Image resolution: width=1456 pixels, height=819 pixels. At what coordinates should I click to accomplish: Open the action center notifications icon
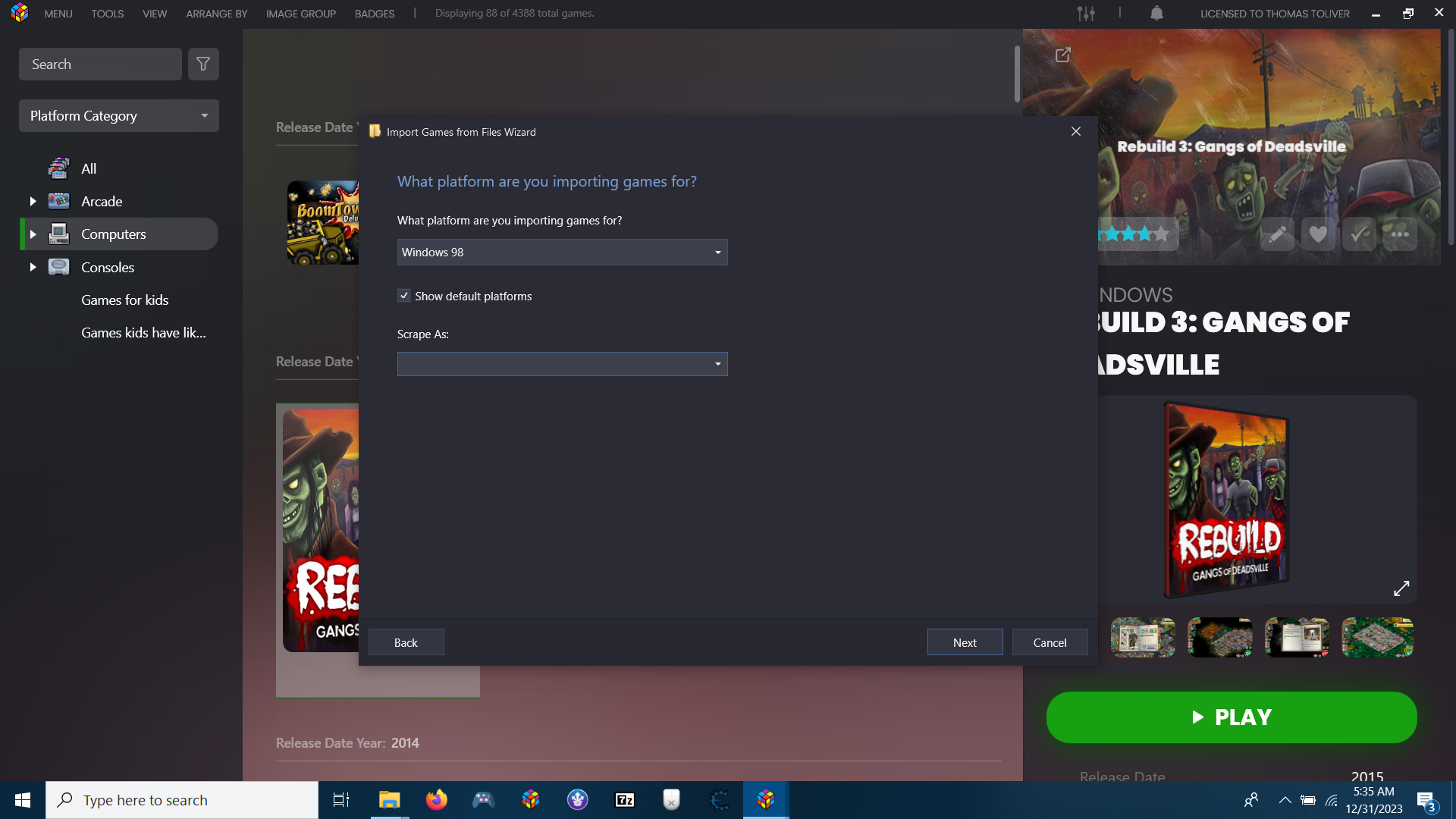coord(1426,800)
